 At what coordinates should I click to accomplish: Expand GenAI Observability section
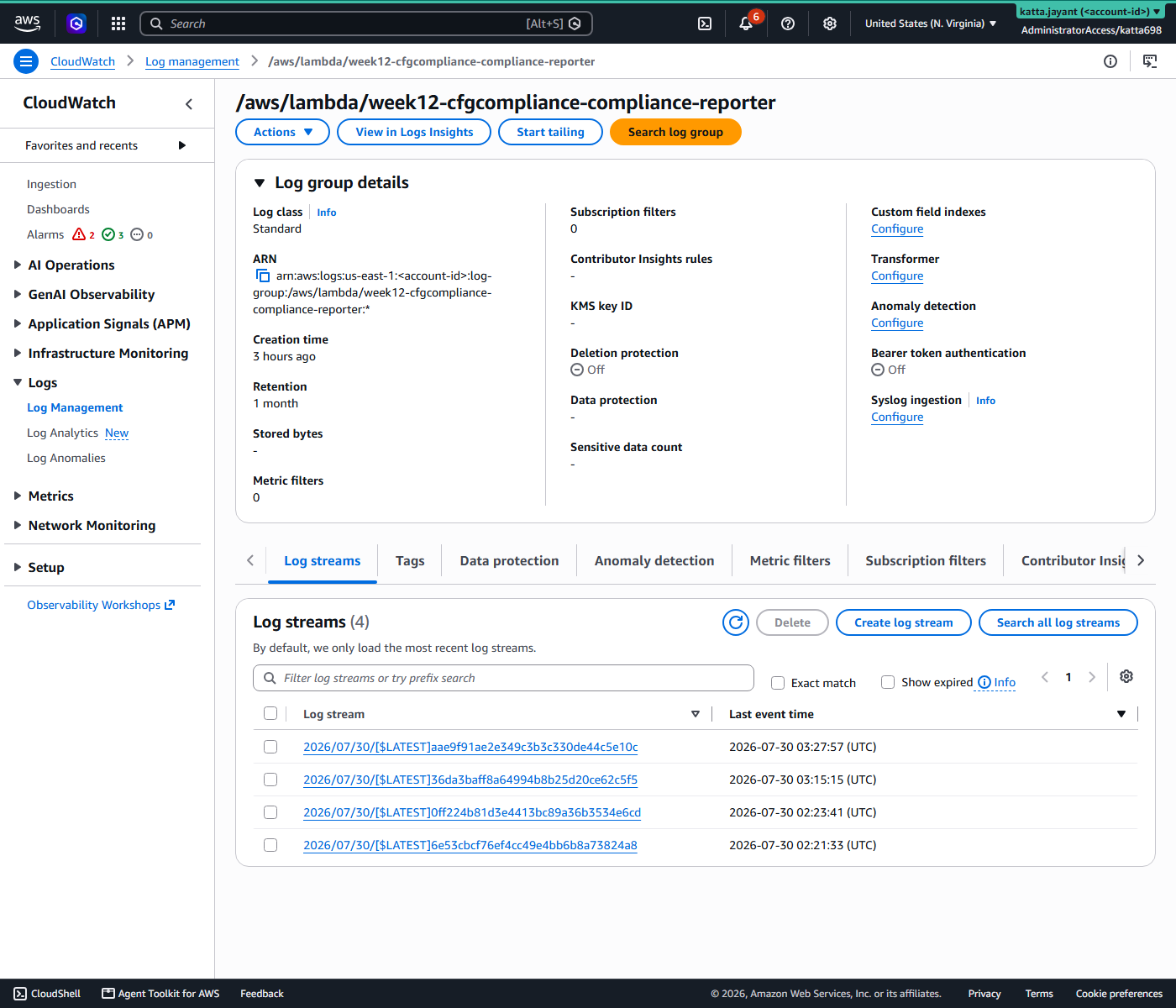[18, 294]
